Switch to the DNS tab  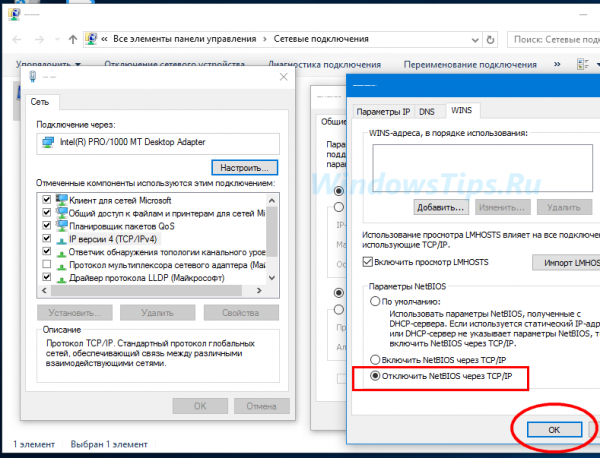427,112
